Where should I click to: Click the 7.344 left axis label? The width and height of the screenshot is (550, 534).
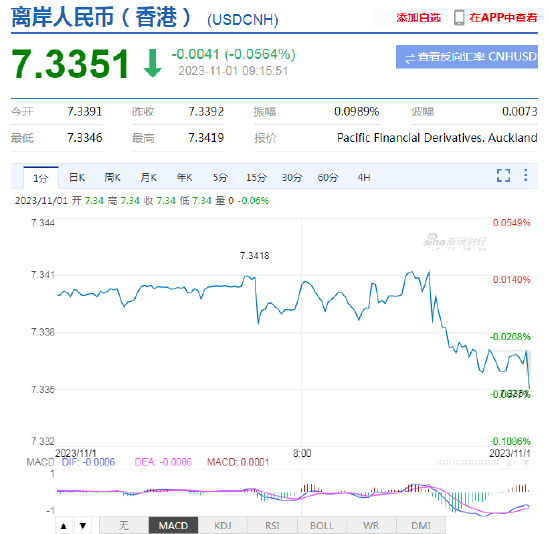tap(43, 223)
